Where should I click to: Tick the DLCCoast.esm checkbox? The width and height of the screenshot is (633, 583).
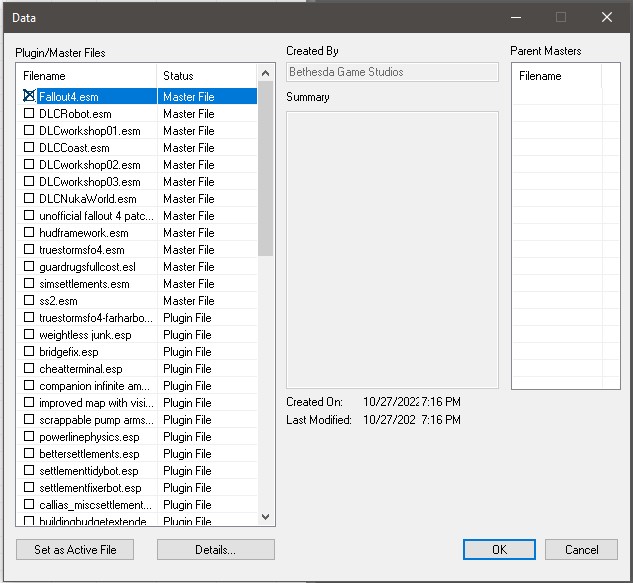(29, 147)
